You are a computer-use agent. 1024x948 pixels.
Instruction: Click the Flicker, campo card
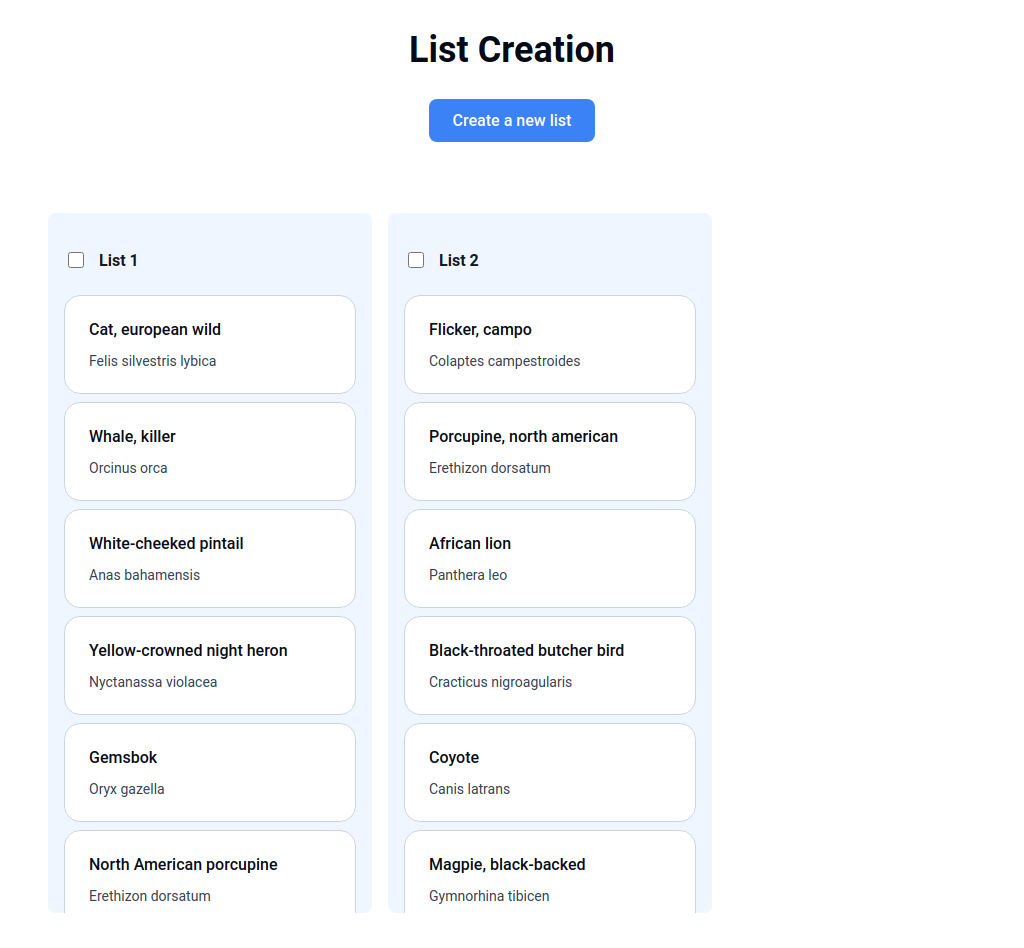(549, 344)
